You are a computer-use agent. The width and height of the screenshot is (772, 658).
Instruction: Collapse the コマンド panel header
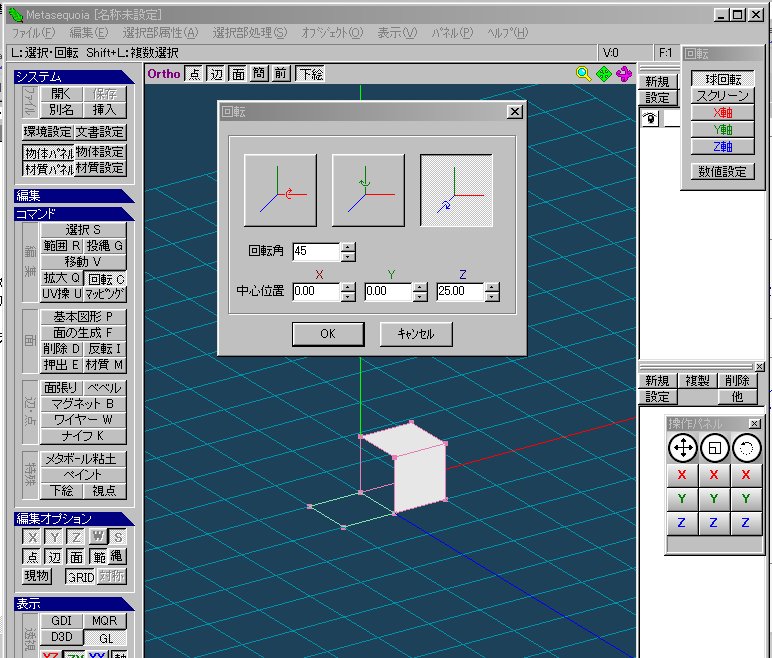(74, 214)
